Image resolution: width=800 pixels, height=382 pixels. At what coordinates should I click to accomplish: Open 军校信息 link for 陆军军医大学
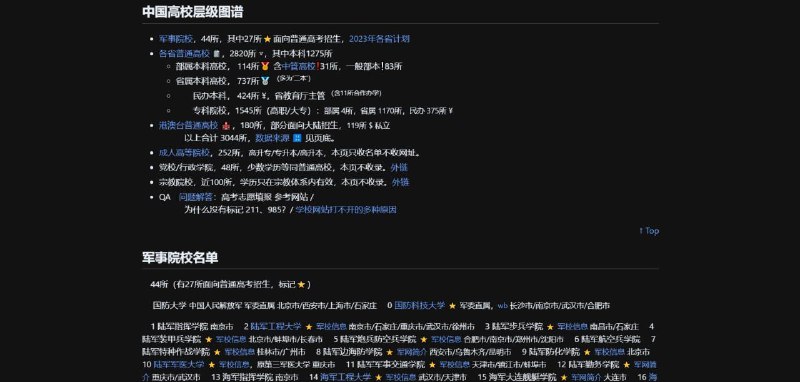pos(234,364)
